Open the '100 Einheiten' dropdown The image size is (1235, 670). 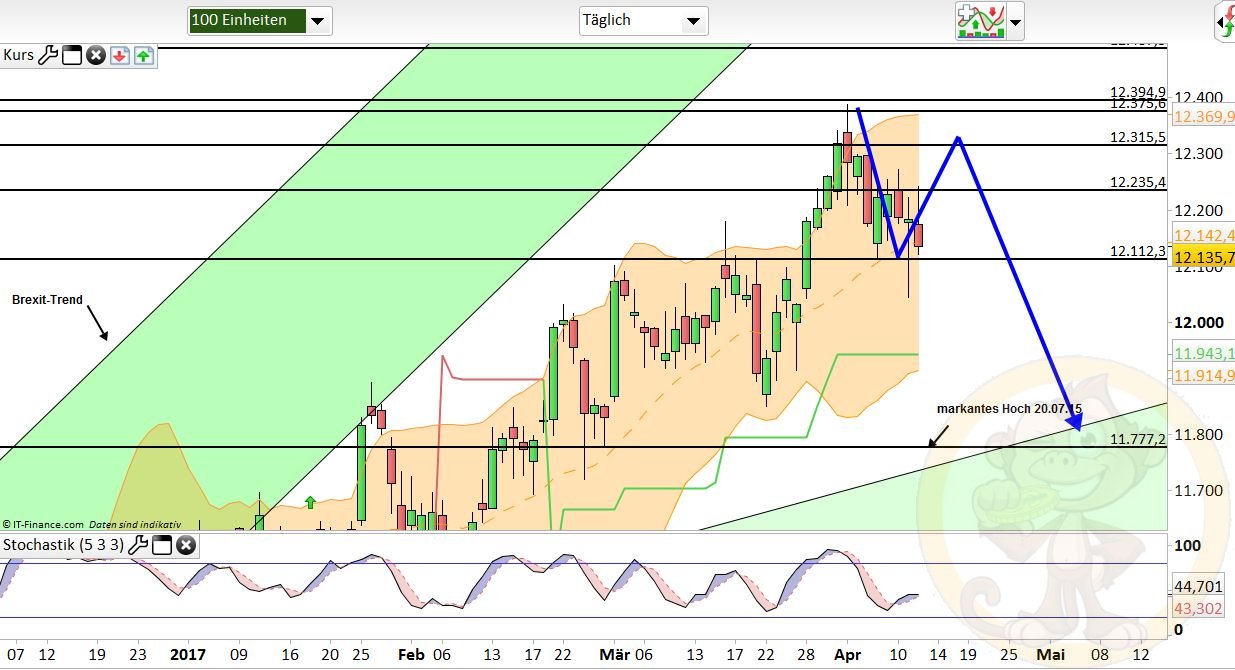pos(318,20)
